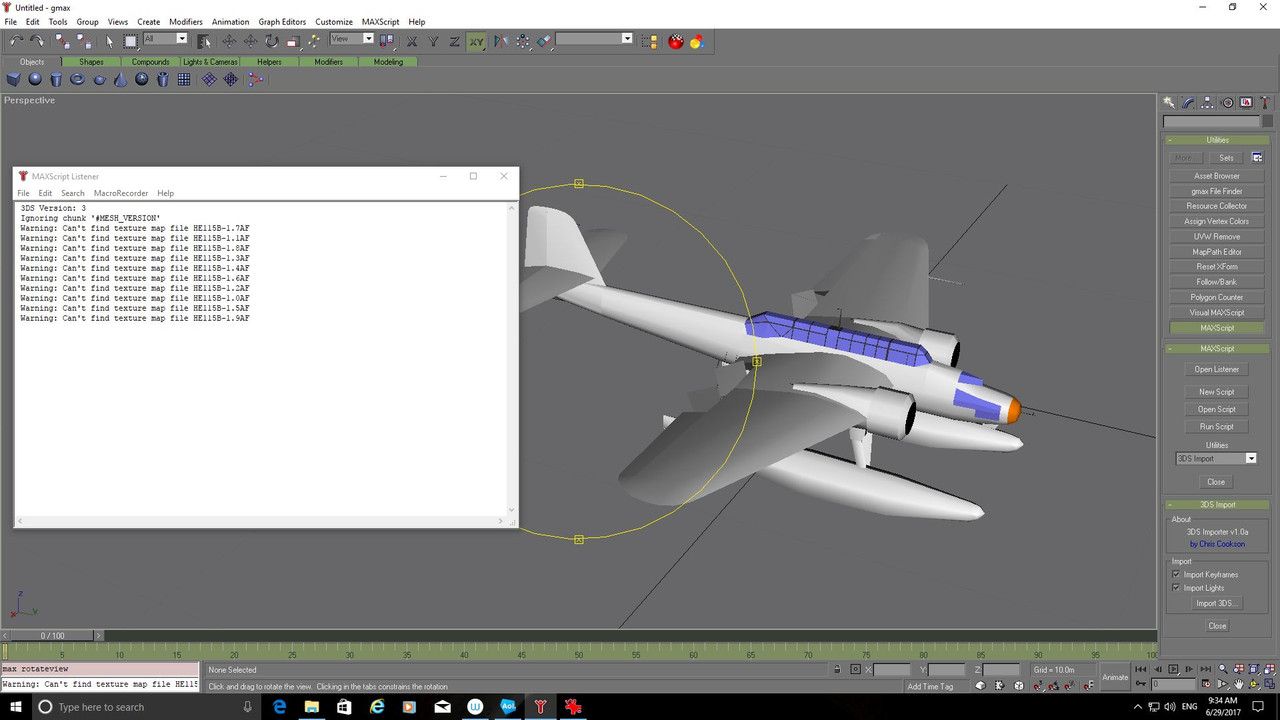The width and height of the screenshot is (1280, 720).
Task: Collapse the MAXScript rollout header
Action: 1217,349
